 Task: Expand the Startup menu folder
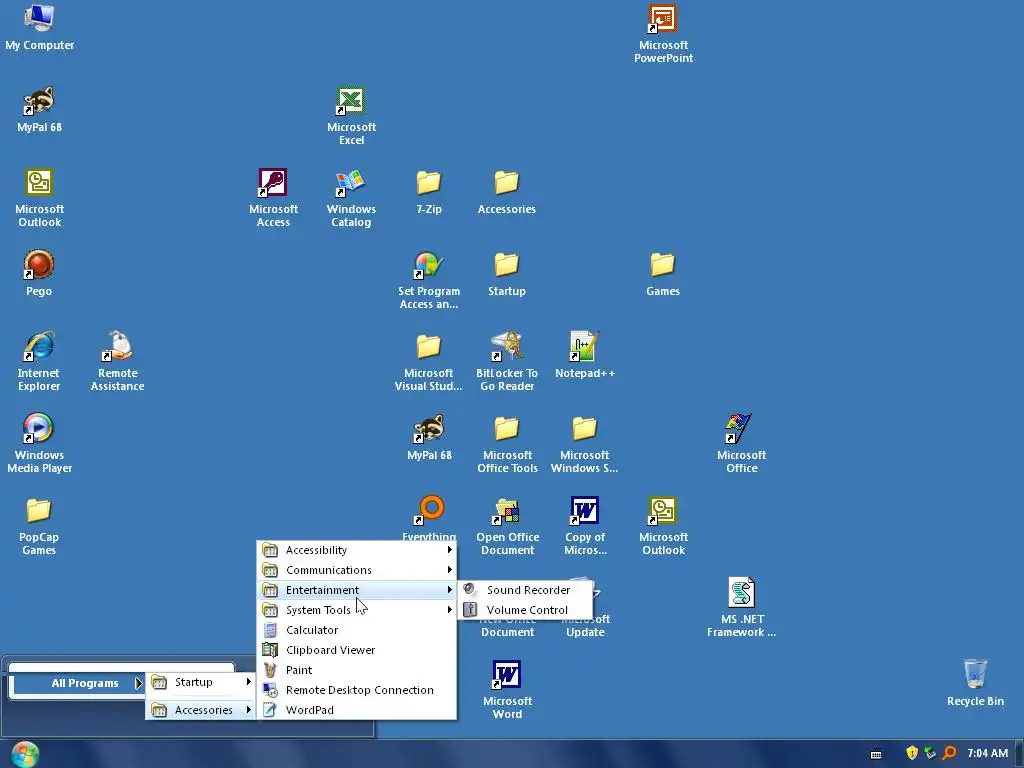pos(200,682)
